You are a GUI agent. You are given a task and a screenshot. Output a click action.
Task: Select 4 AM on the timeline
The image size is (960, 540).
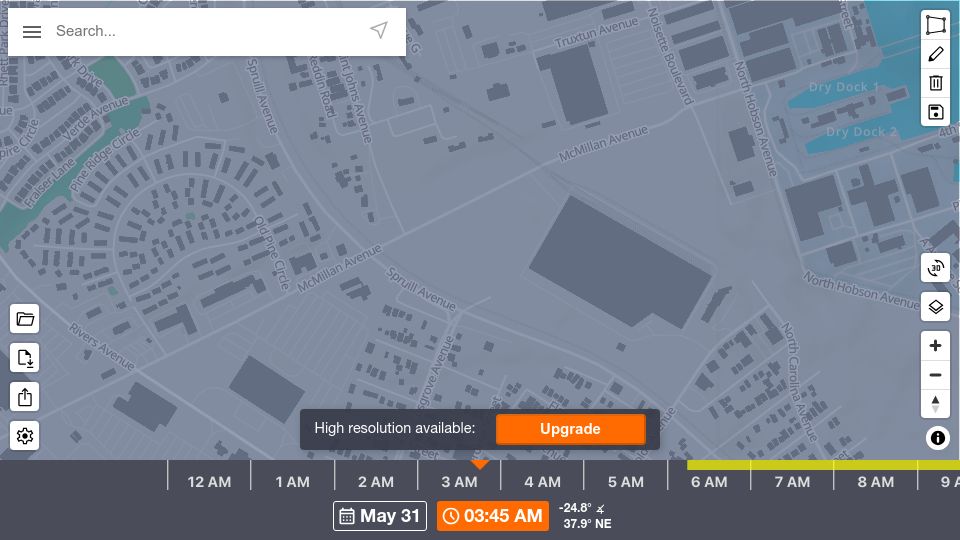[542, 482]
